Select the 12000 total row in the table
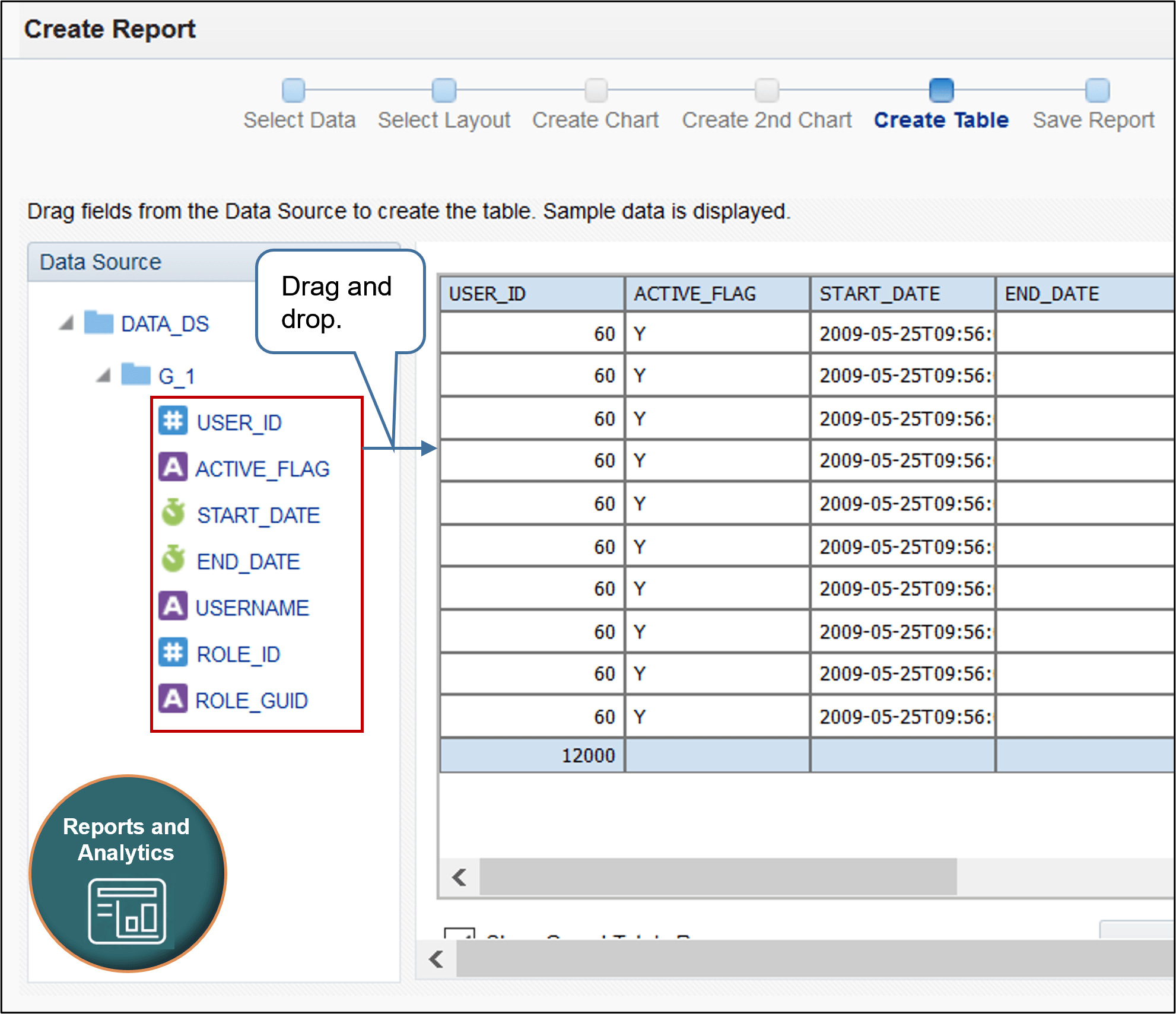Image resolution: width=1176 pixels, height=1014 pixels. click(587, 755)
